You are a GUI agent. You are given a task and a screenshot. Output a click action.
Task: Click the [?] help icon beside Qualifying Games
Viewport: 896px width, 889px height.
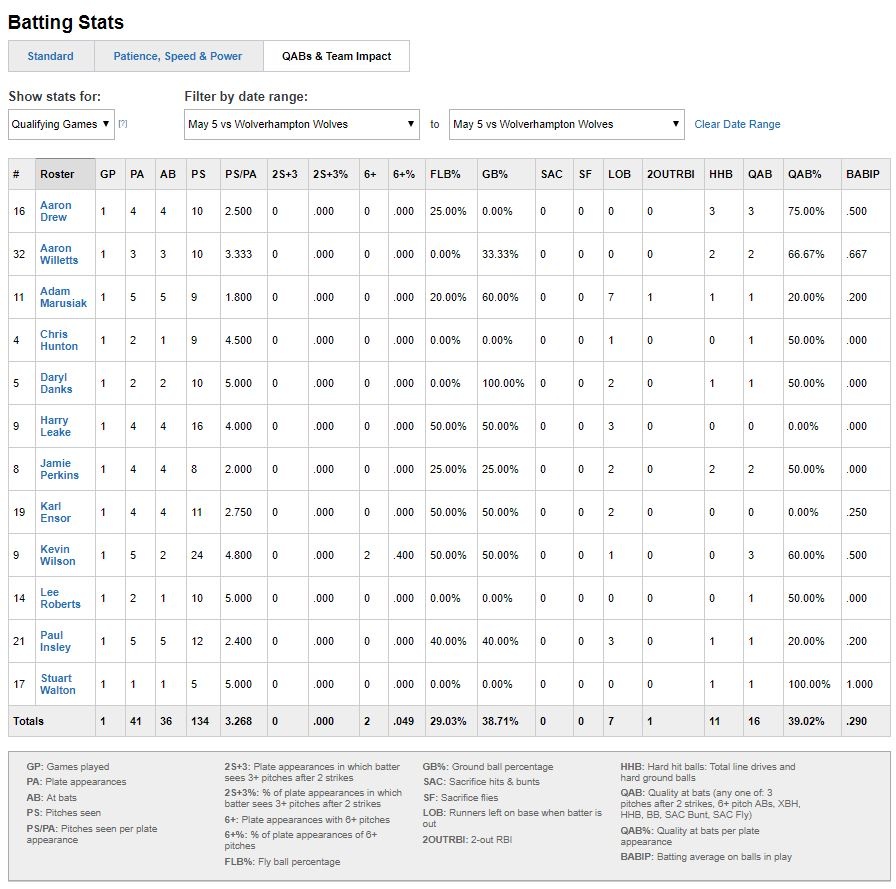pyautogui.click(x=123, y=124)
